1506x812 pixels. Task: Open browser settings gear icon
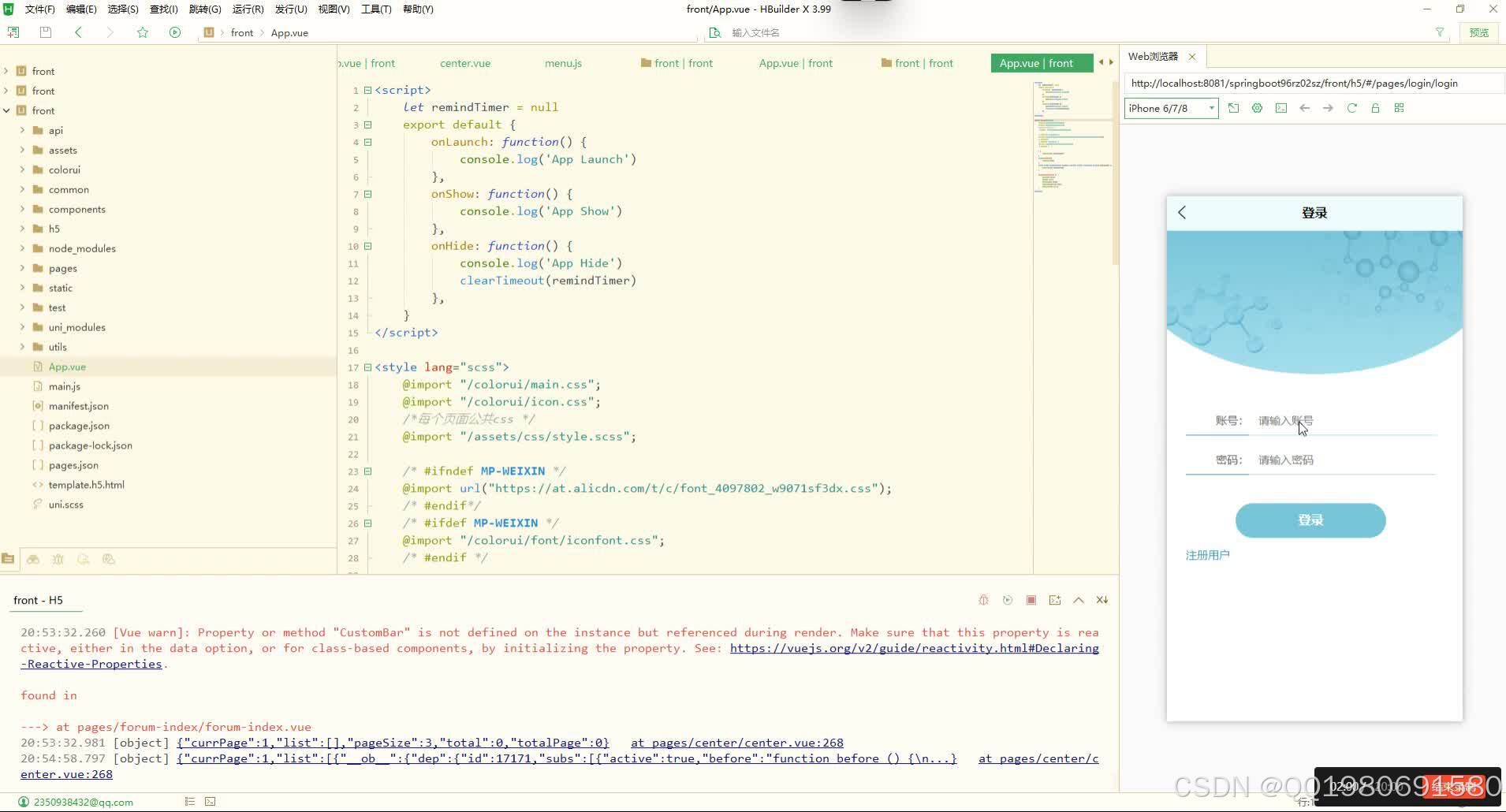(x=1257, y=108)
